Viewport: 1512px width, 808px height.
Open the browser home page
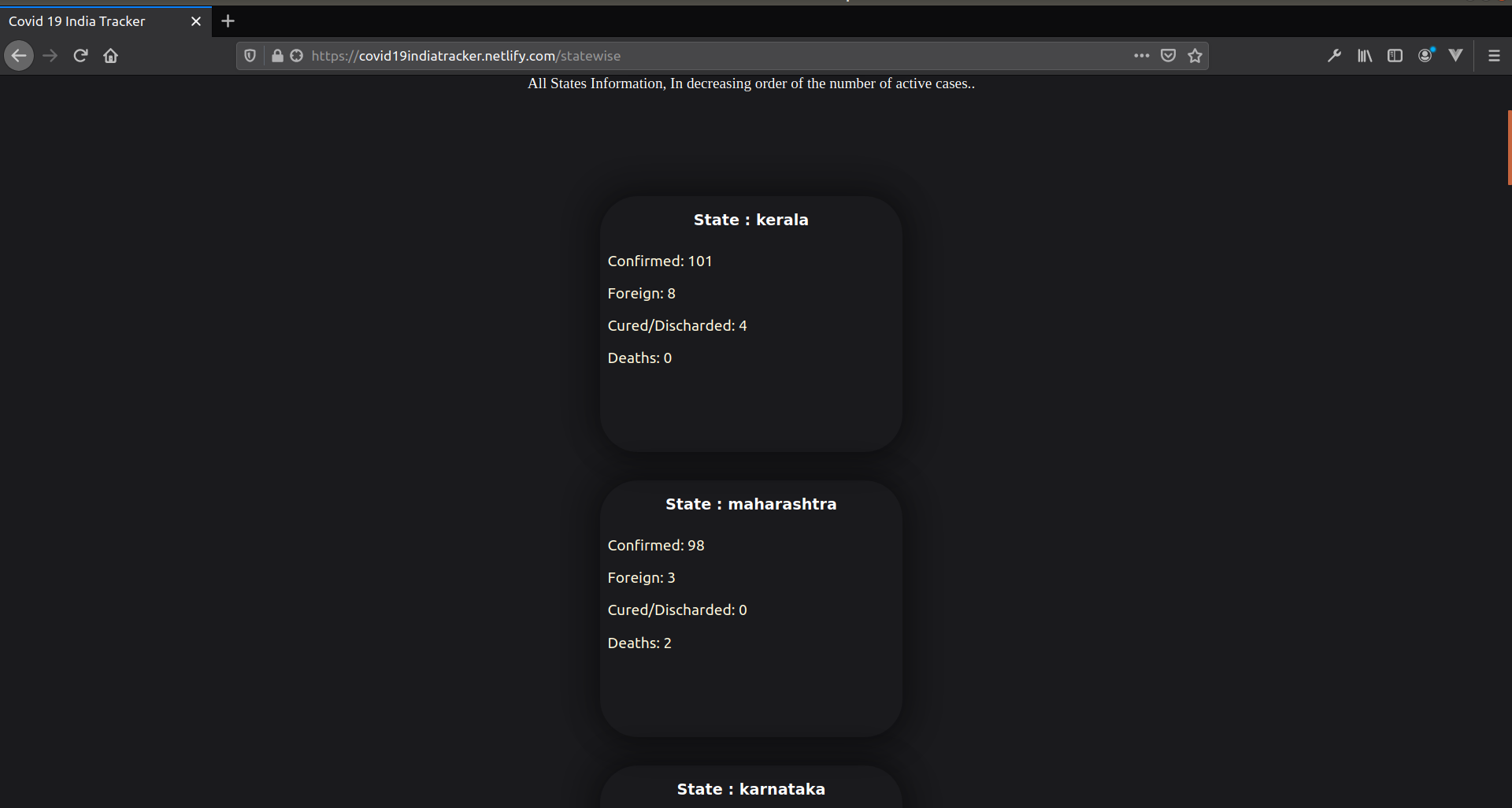coord(111,56)
